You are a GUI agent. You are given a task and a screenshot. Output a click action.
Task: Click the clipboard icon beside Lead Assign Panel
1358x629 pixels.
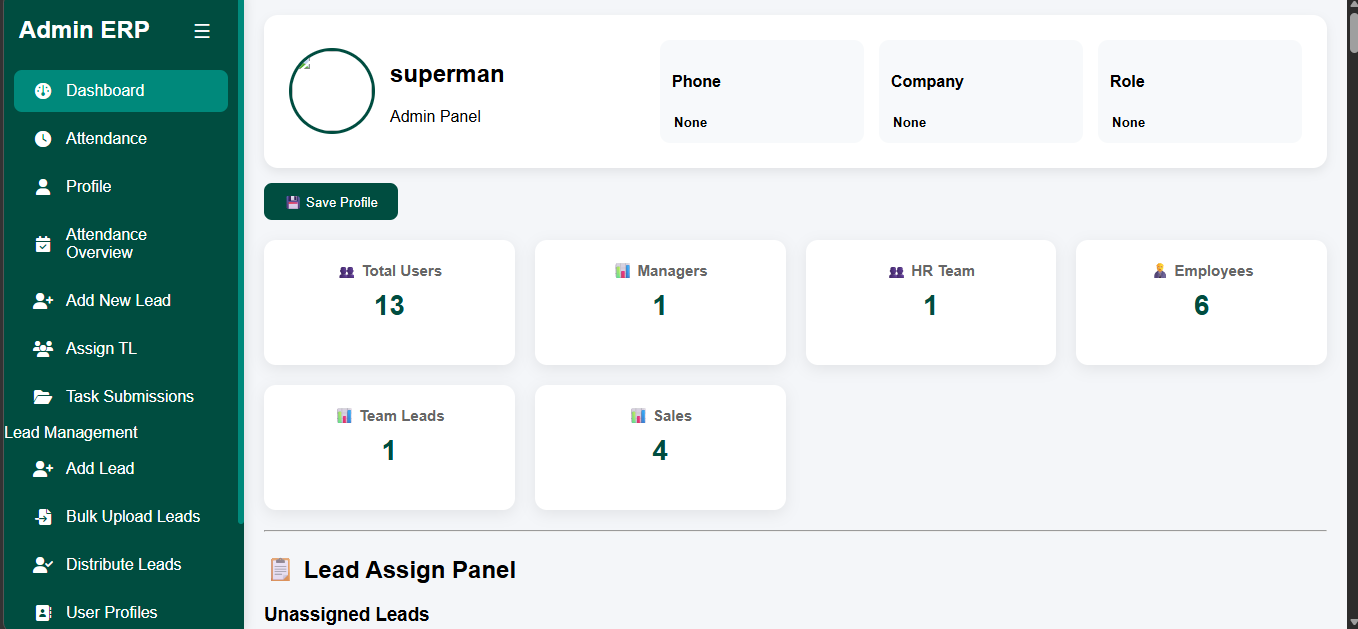280,569
